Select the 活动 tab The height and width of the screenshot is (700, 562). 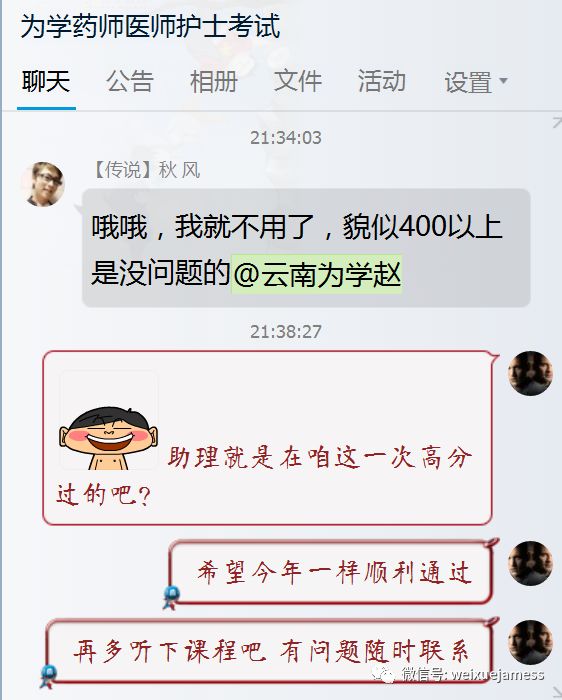381,82
